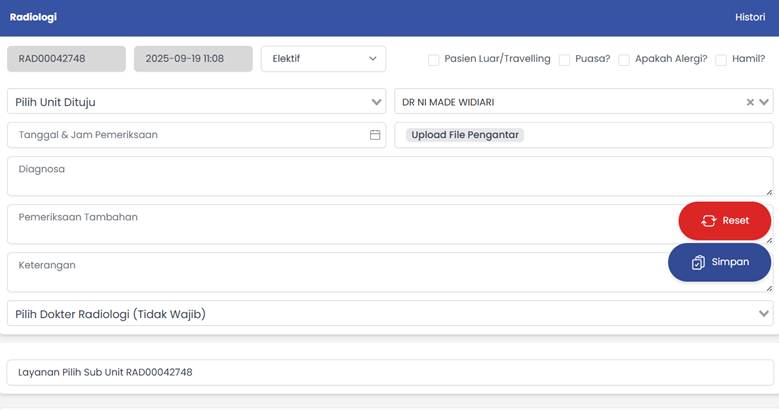The height and width of the screenshot is (412, 779).
Task: Click the Layanan Pilih Sub Unit field
Action: [x=389, y=372]
